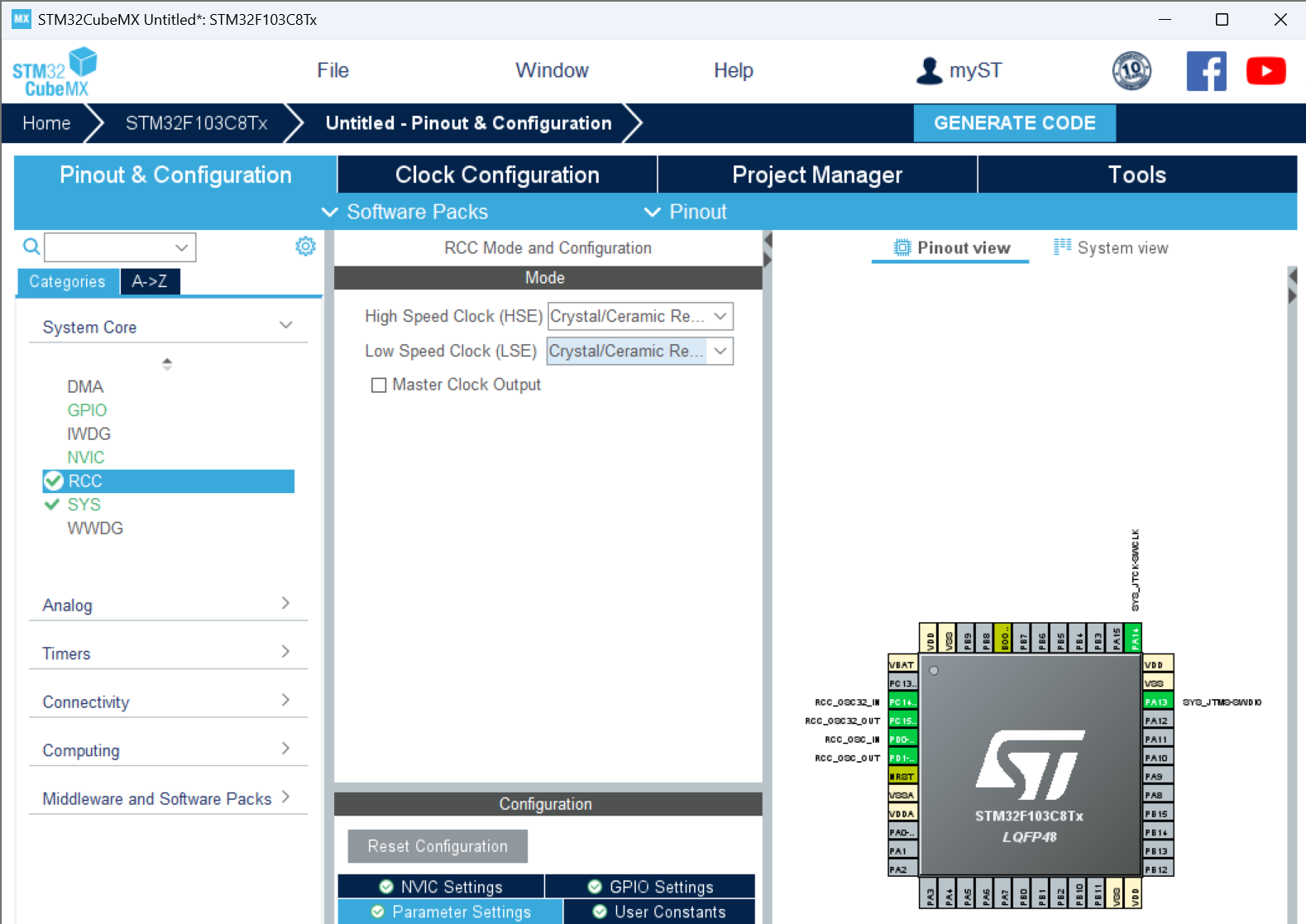Click the STM32CubeMX logo
This screenshot has width=1306, height=924.
tap(55, 72)
